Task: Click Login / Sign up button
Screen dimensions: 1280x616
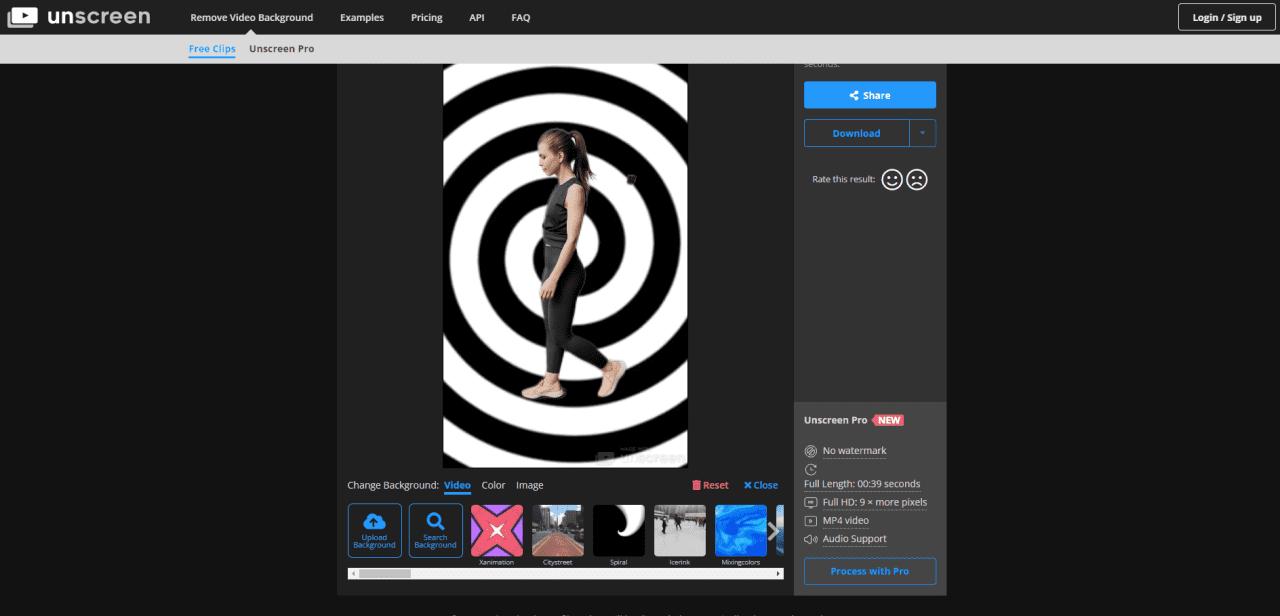Action: 1226,18
